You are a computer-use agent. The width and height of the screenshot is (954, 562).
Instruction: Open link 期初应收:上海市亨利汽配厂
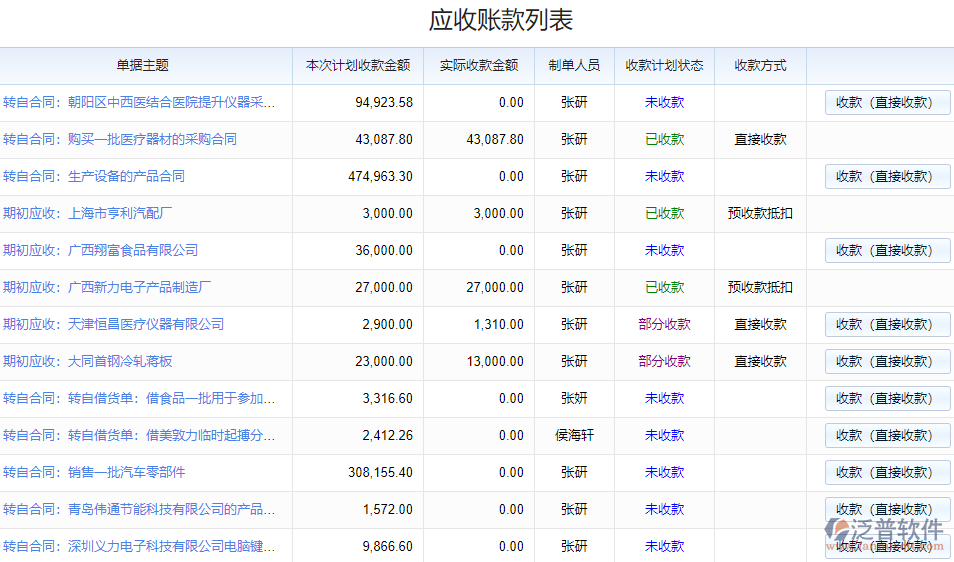88,213
